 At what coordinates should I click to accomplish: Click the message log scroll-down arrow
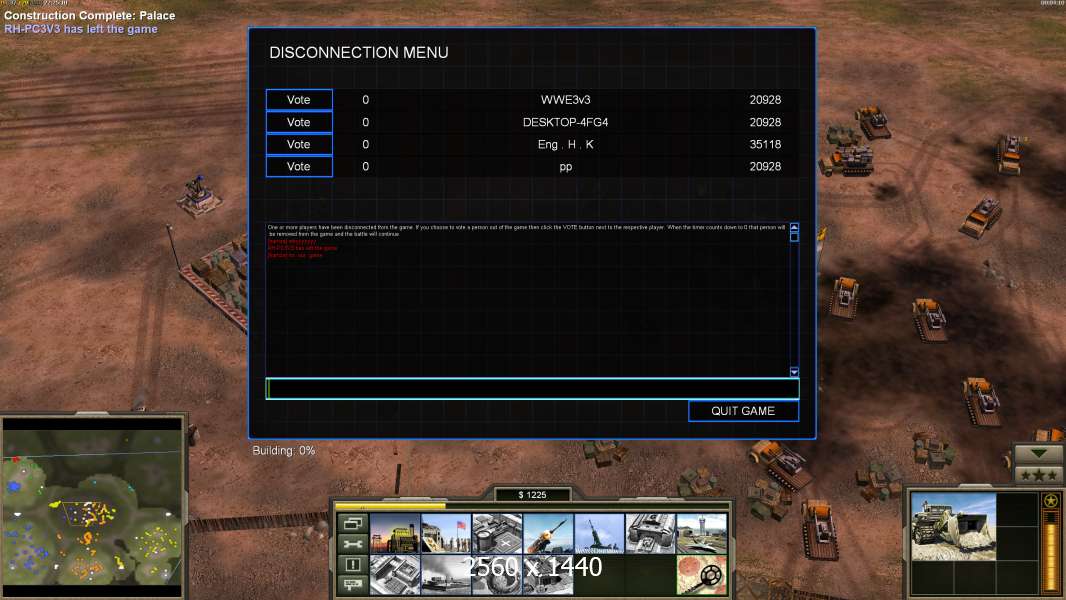click(x=794, y=372)
